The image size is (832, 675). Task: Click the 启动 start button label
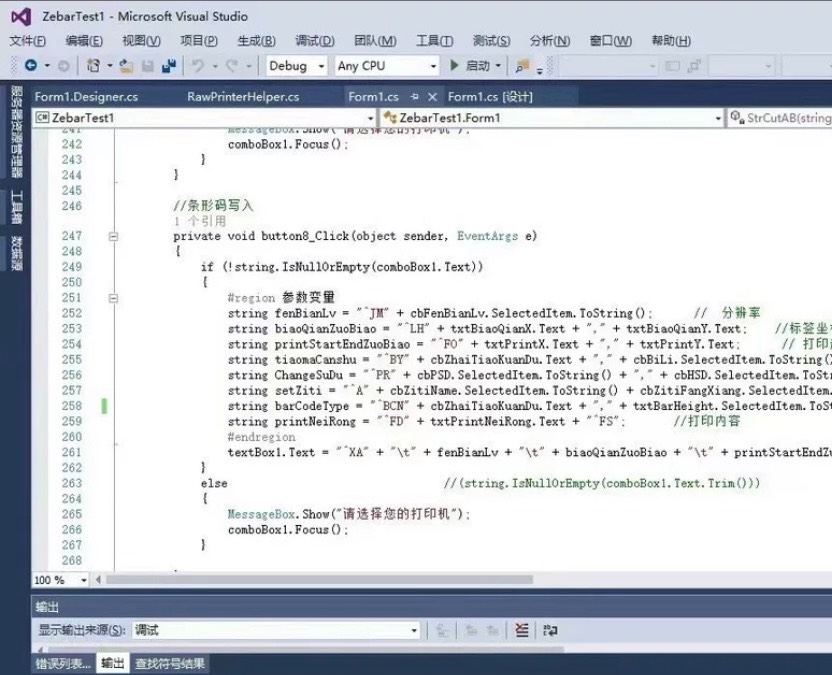pos(478,66)
